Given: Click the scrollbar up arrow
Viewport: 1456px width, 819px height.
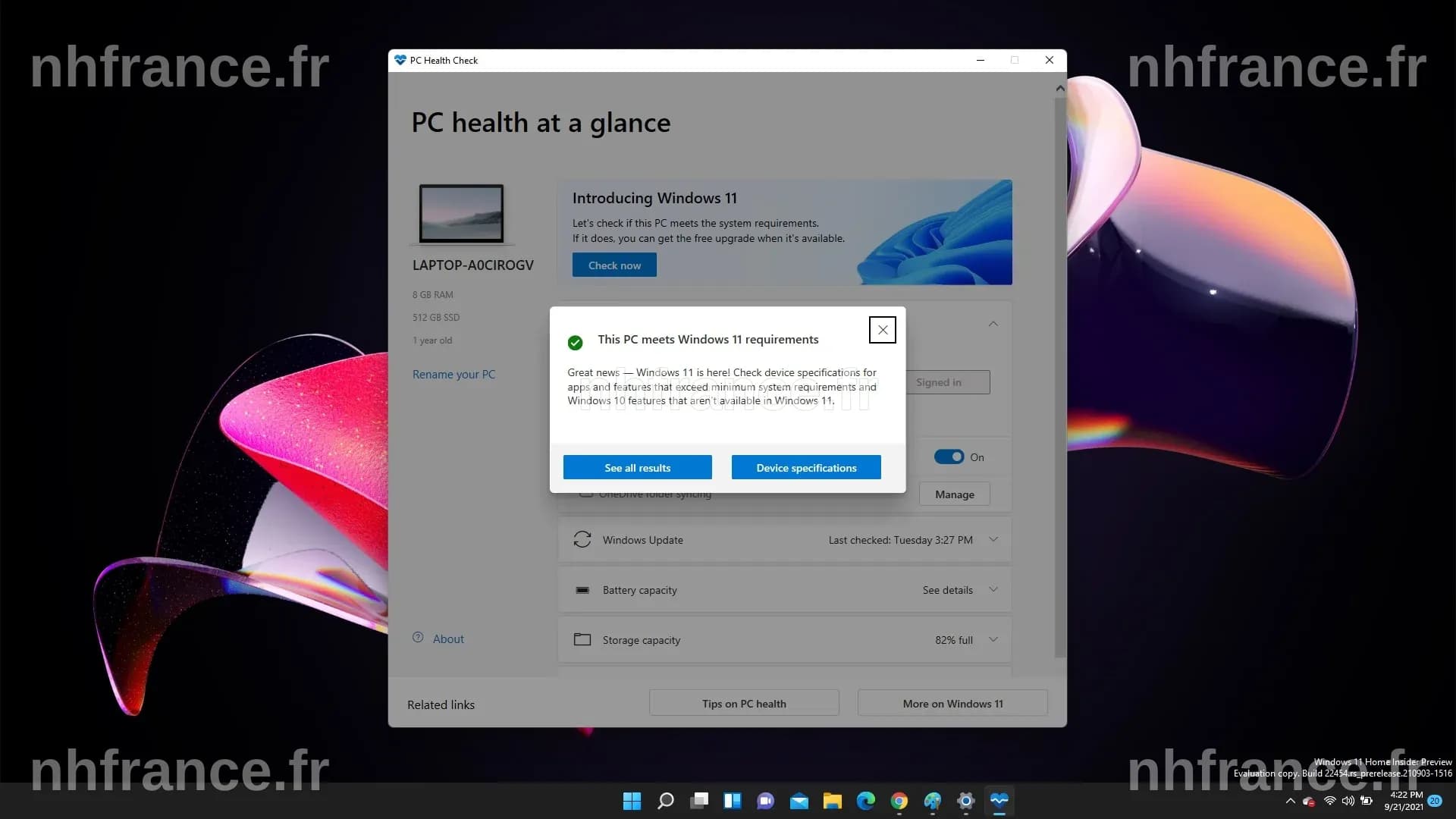Looking at the screenshot, I should (x=1060, y=89).
